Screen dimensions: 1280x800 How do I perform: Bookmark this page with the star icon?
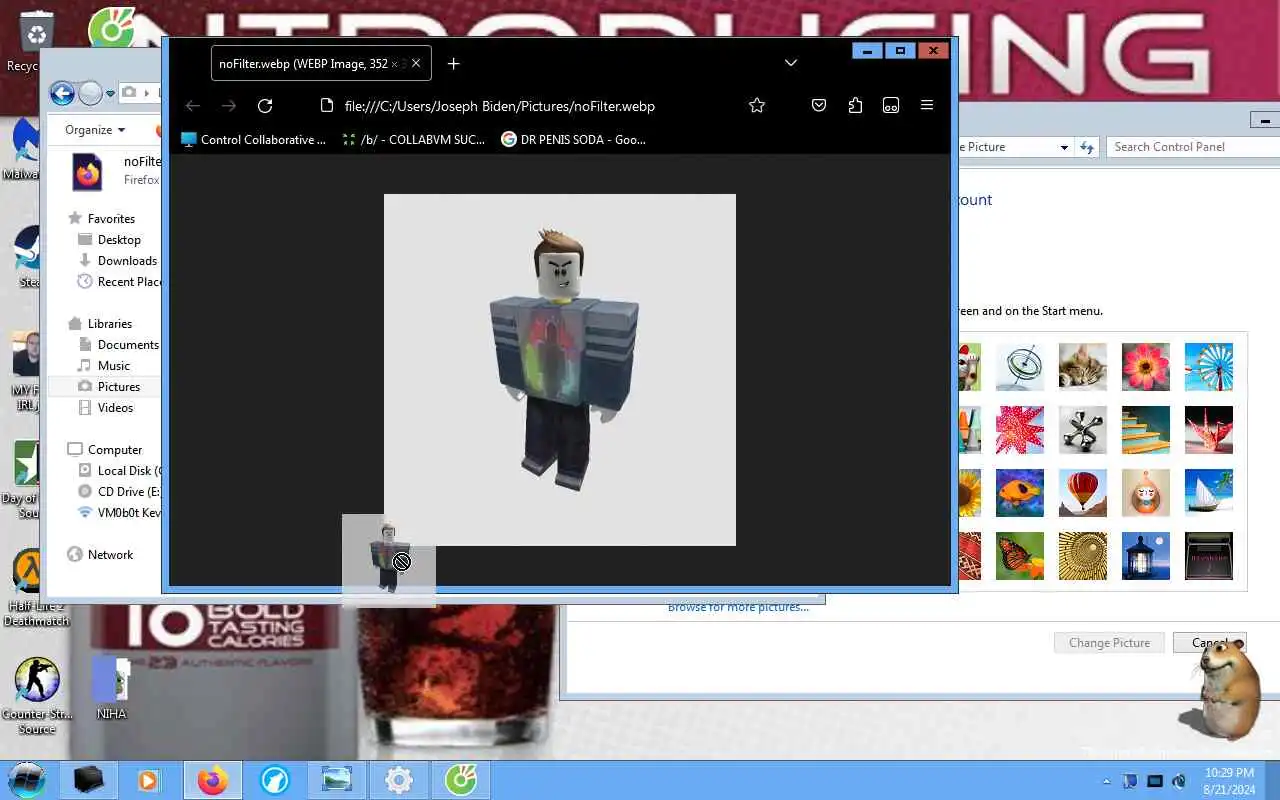coord(757,106)
